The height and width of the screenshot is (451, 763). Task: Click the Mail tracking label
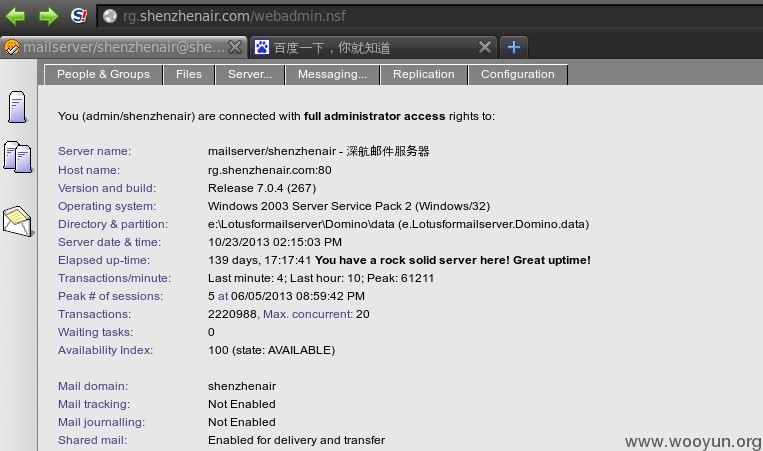tap(94, 404)
